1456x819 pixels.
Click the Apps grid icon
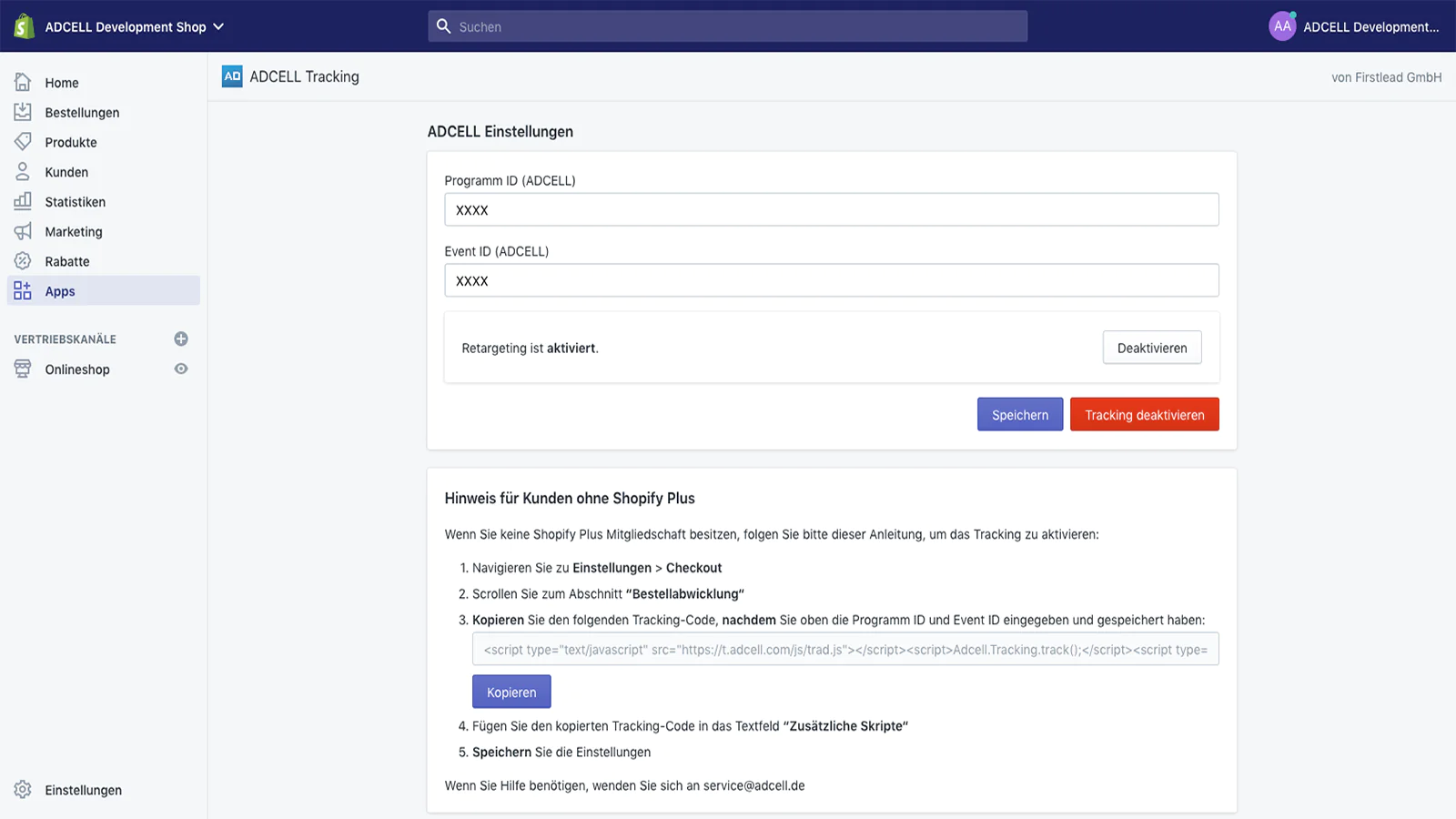23,290
